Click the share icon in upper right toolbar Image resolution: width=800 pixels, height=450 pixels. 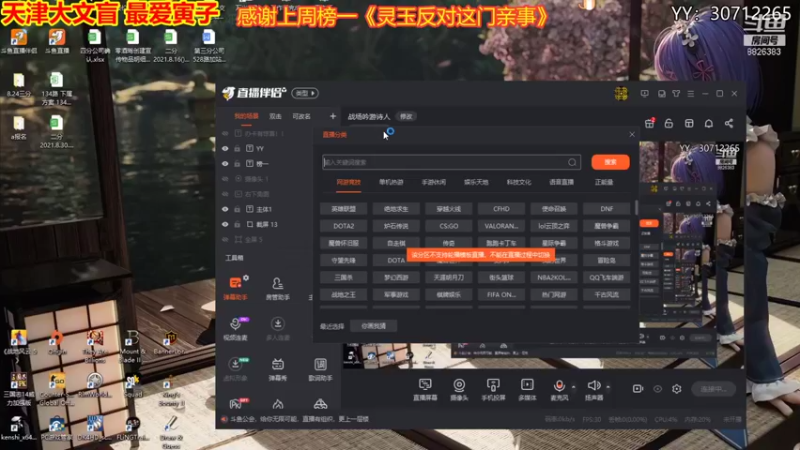pos(729,123)
